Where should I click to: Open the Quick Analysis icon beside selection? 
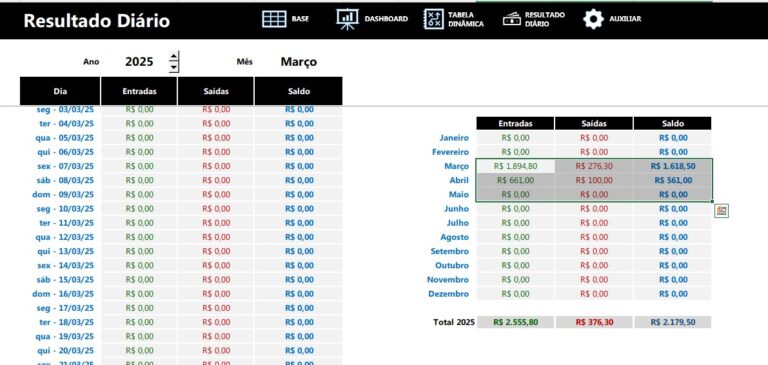(x=721, y=211)
